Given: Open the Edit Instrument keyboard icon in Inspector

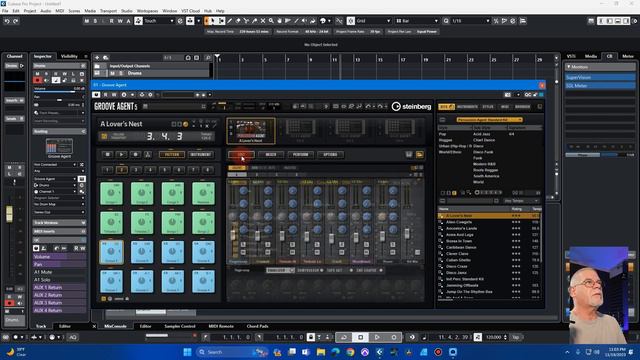Looking at the screenshot, I should coord(82,179).
